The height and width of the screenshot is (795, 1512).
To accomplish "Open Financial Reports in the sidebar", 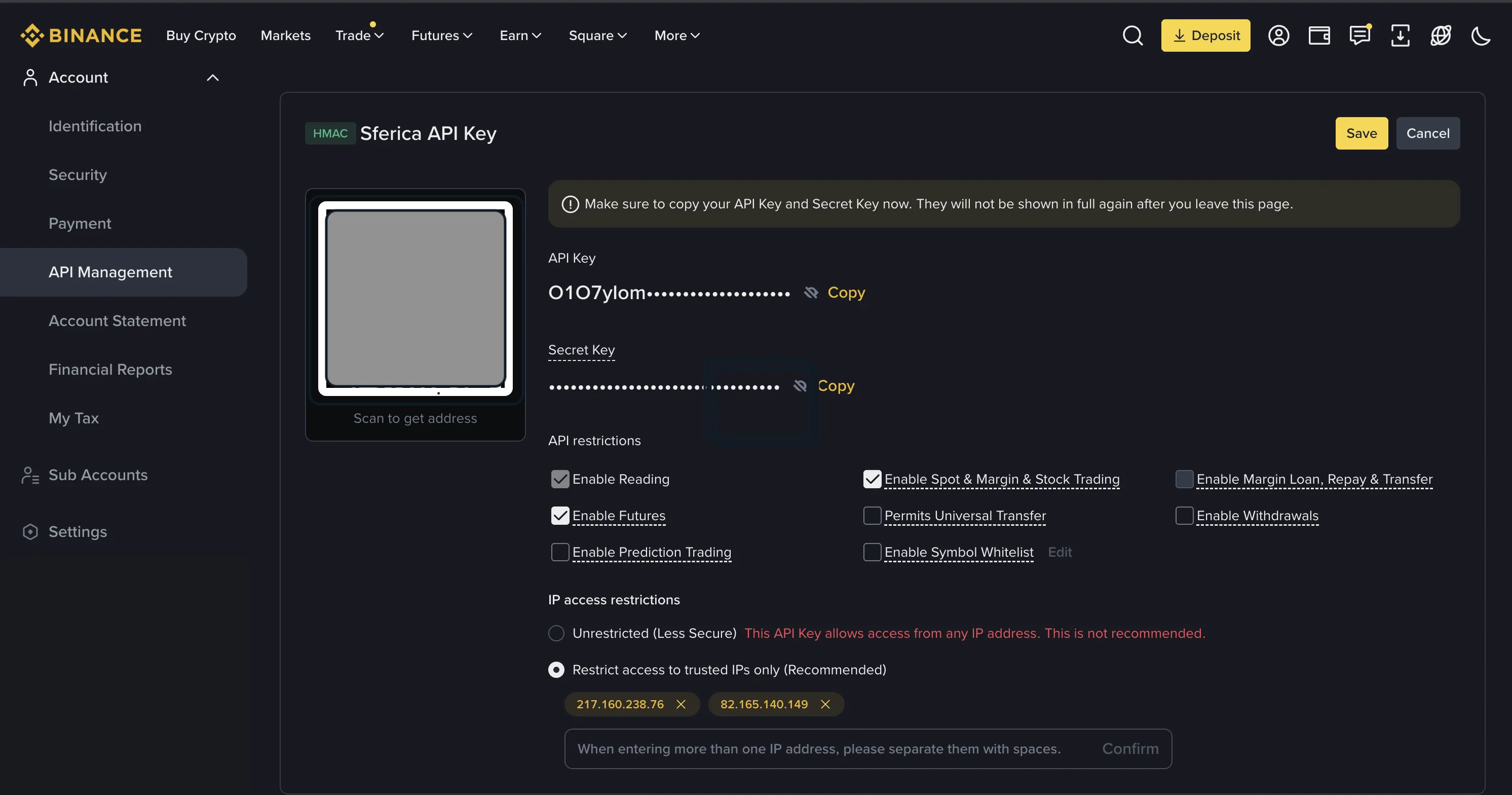I will [x=110, y=370].
